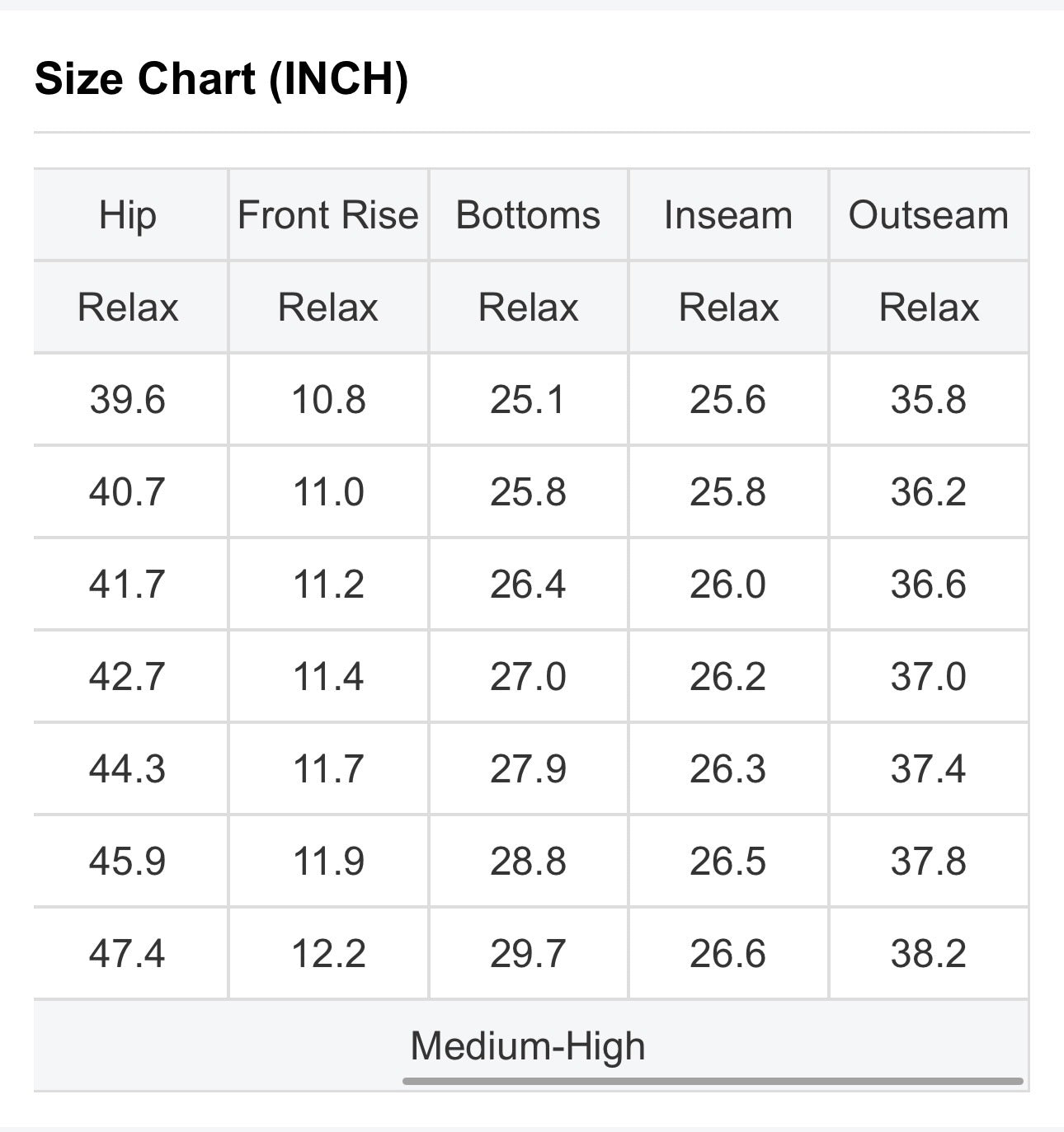
Task: Click the inseam value 25.6 cell
Action: (729, 400)
